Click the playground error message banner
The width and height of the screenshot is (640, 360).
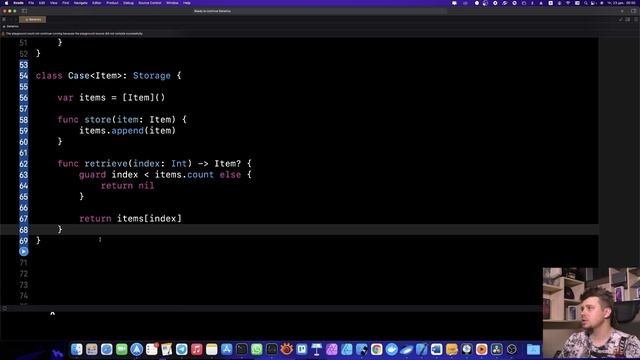[x=73, y=33]
